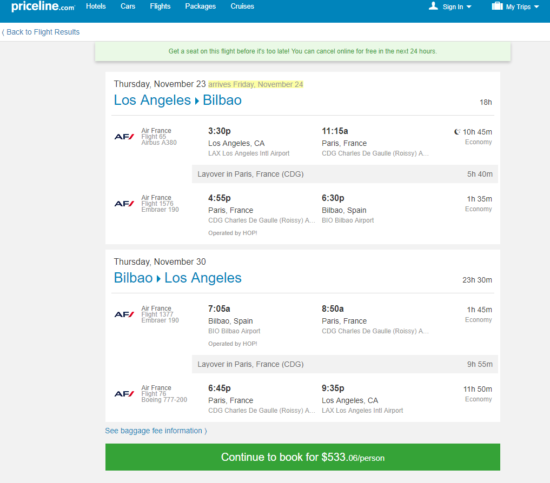Expand the My Trips dropdown arrow
Screen dimensions: 550x483
pyautogui.click(x=536, y=7)
